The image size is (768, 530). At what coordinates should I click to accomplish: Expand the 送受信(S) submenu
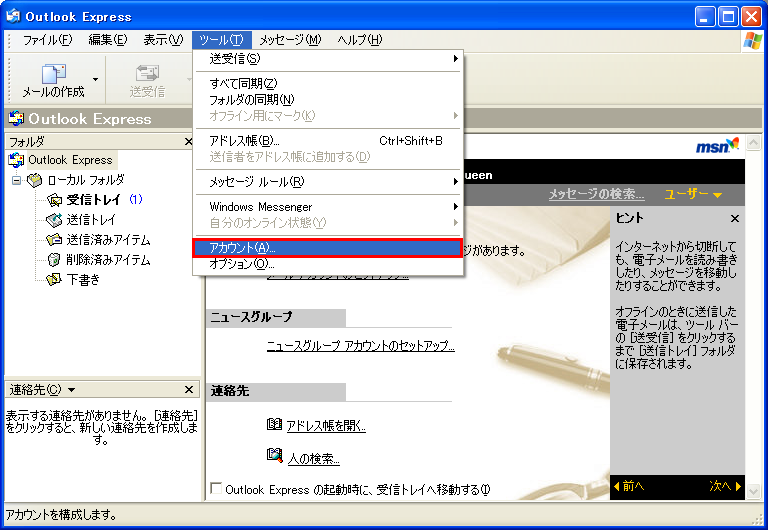(x=328, y=59)
